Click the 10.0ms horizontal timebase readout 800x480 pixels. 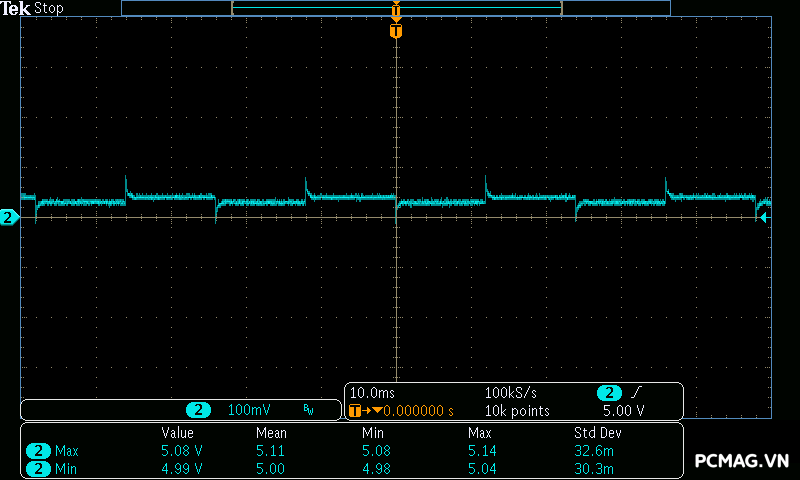click(374, 393)
